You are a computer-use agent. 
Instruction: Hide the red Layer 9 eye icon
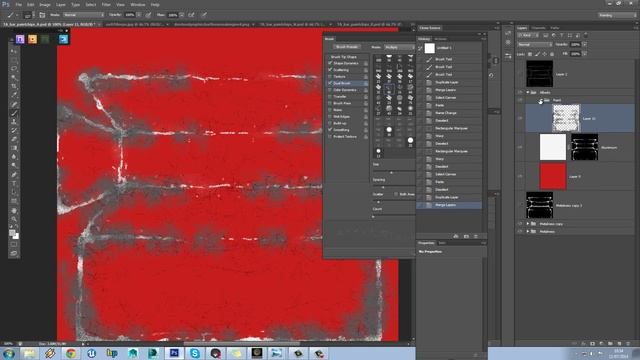(520, 176)
